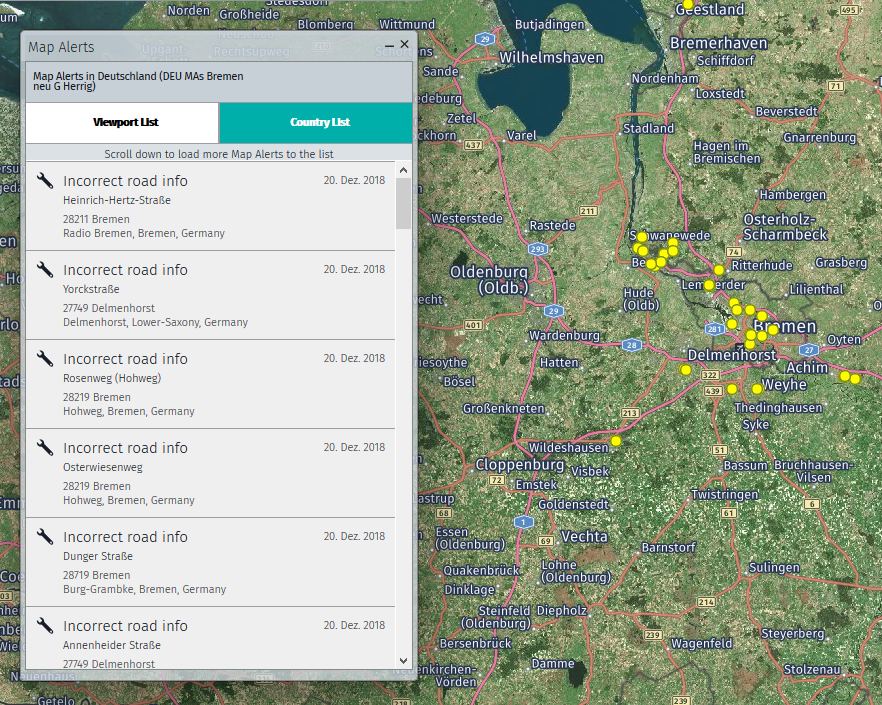Click the Sulingen town label

click(x=774, y=568)
